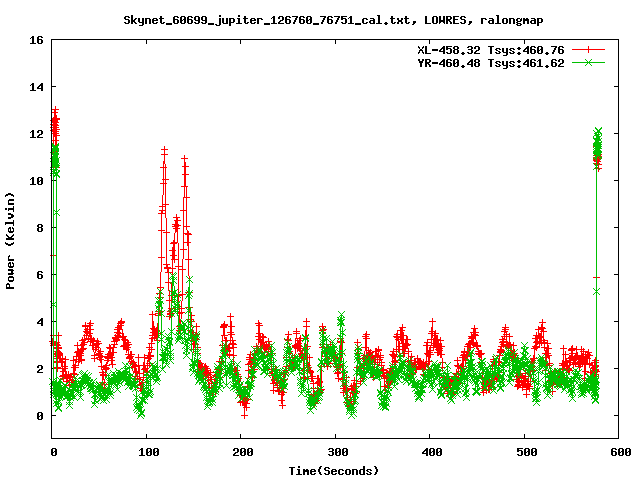The image size is (640, 480).
Task: Click the x-axis tick label 600
Action: click(620, 452)
